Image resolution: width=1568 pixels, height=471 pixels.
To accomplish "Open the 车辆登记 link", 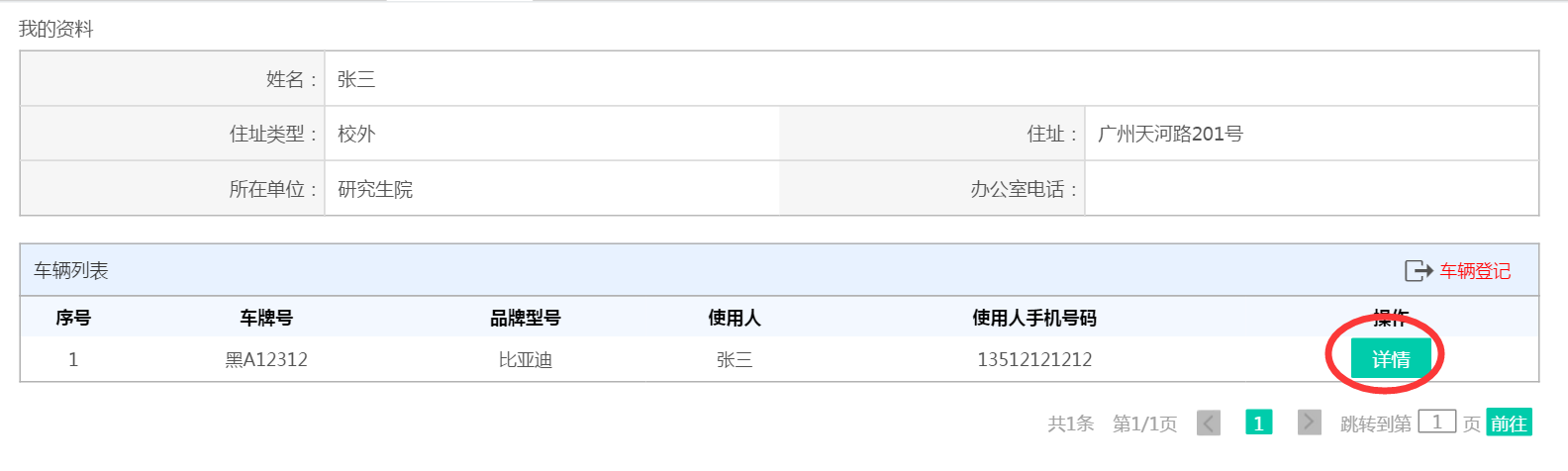I will point(1475,271).
